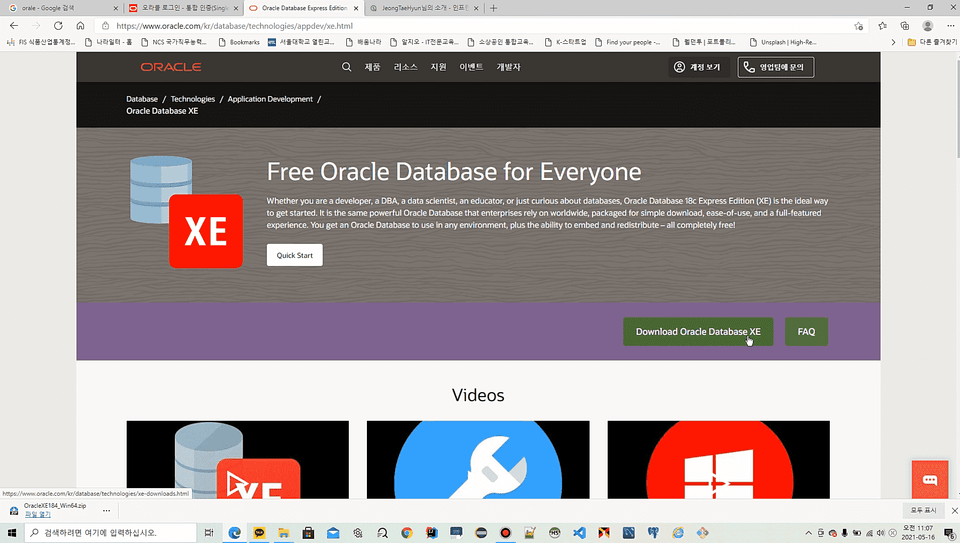Click the browser Back arrow
Image resolution: width=960 pixels, height=543 pixels.
point(14,26)
